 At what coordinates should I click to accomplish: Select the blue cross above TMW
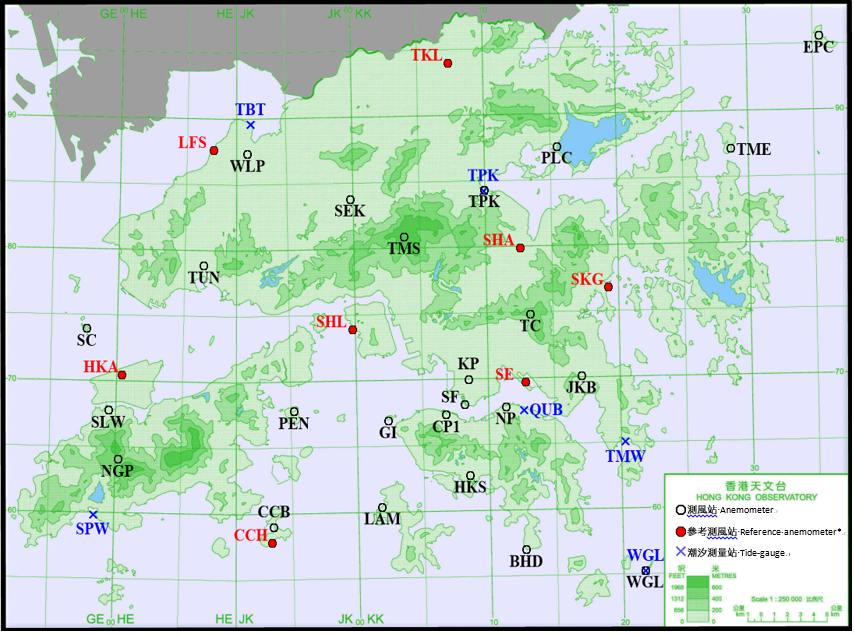pos(625,442)
